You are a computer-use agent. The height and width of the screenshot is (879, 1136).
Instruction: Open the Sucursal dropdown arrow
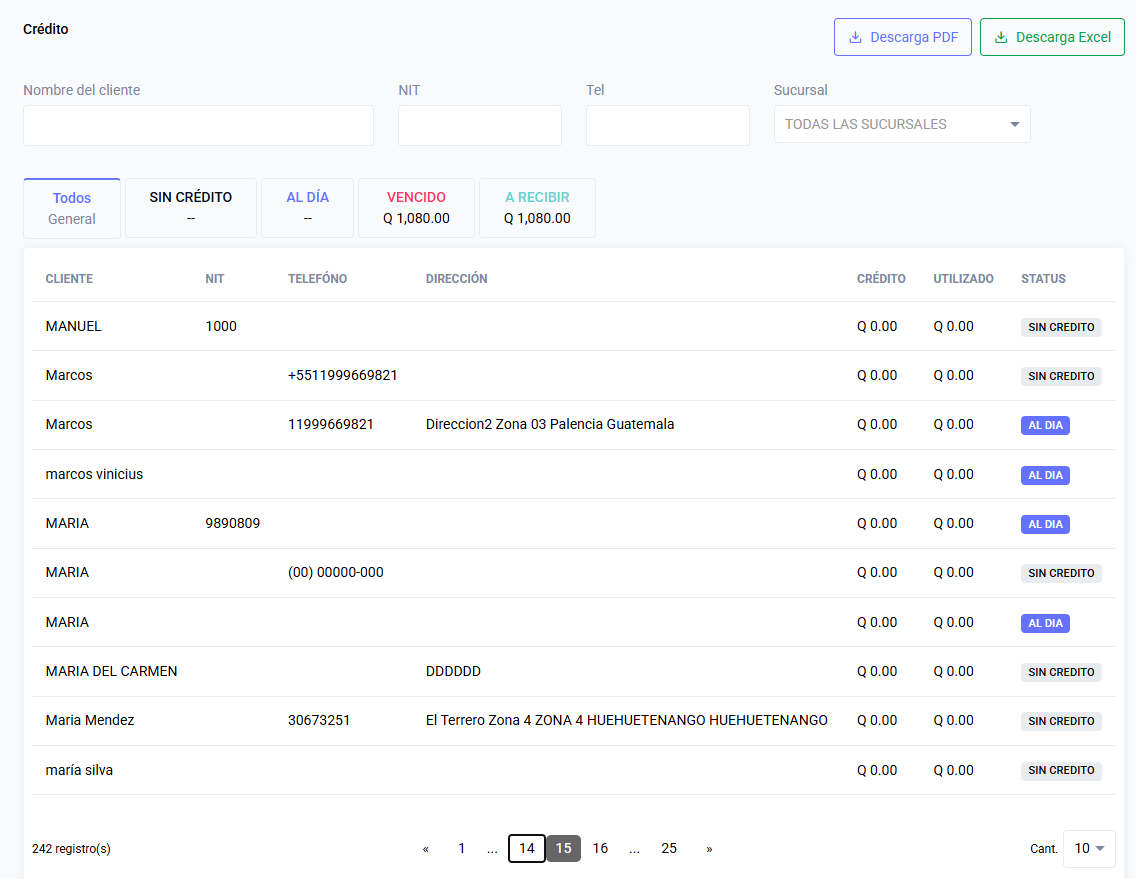tap(1014, 125)
